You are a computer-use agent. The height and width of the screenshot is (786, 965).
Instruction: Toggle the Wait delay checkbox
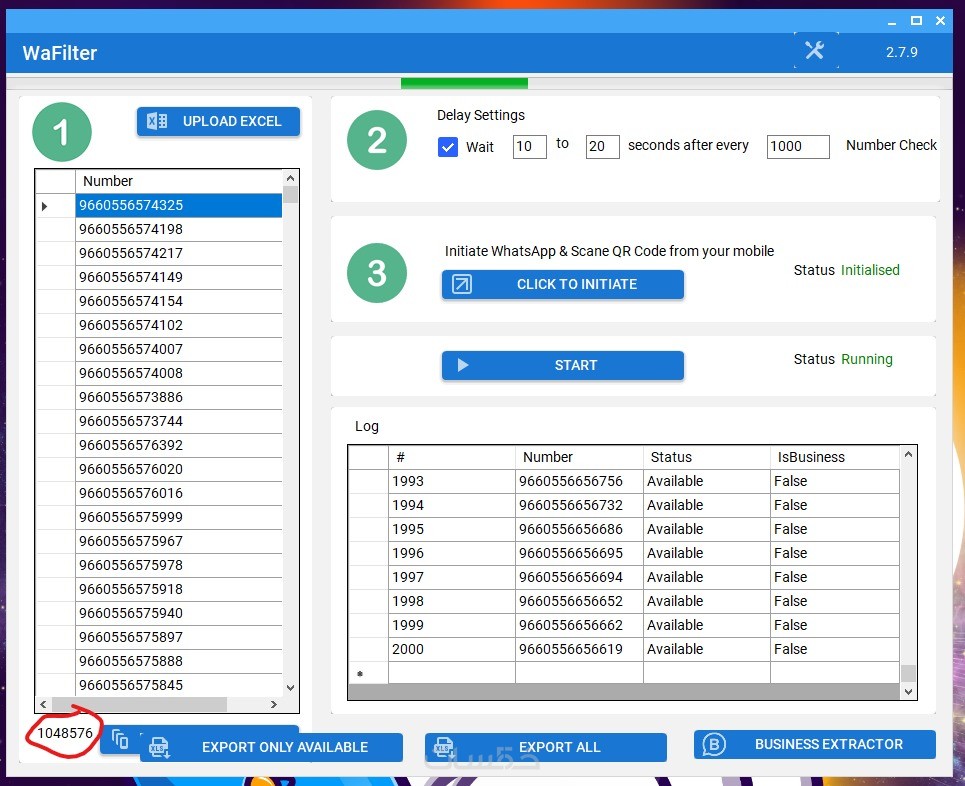click(448, 147)
